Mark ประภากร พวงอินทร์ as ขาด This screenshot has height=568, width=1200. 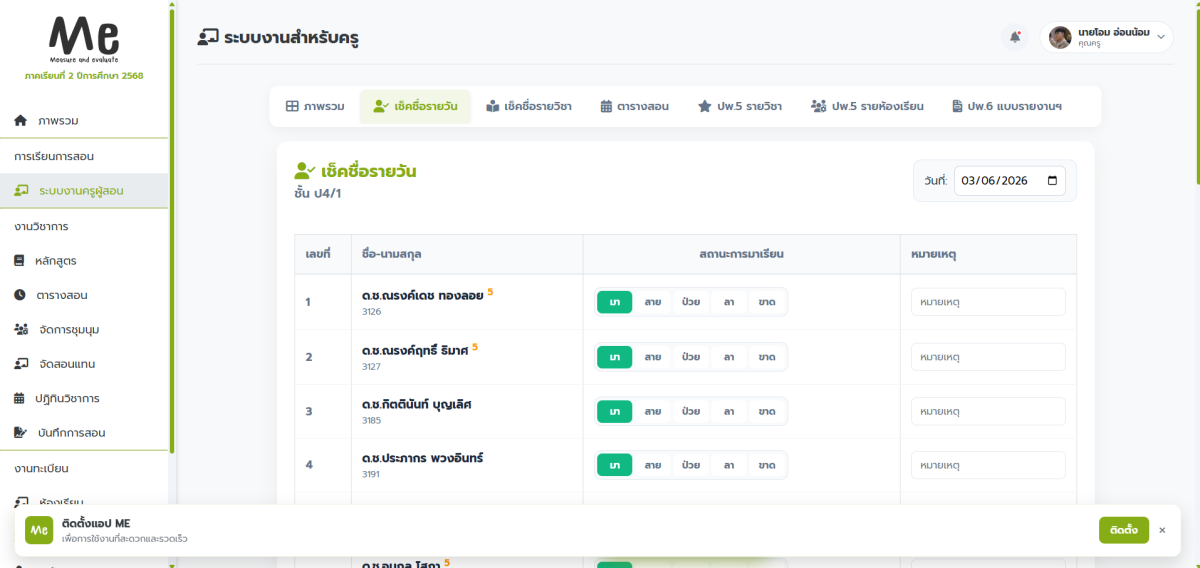click(x=767, y=465)
